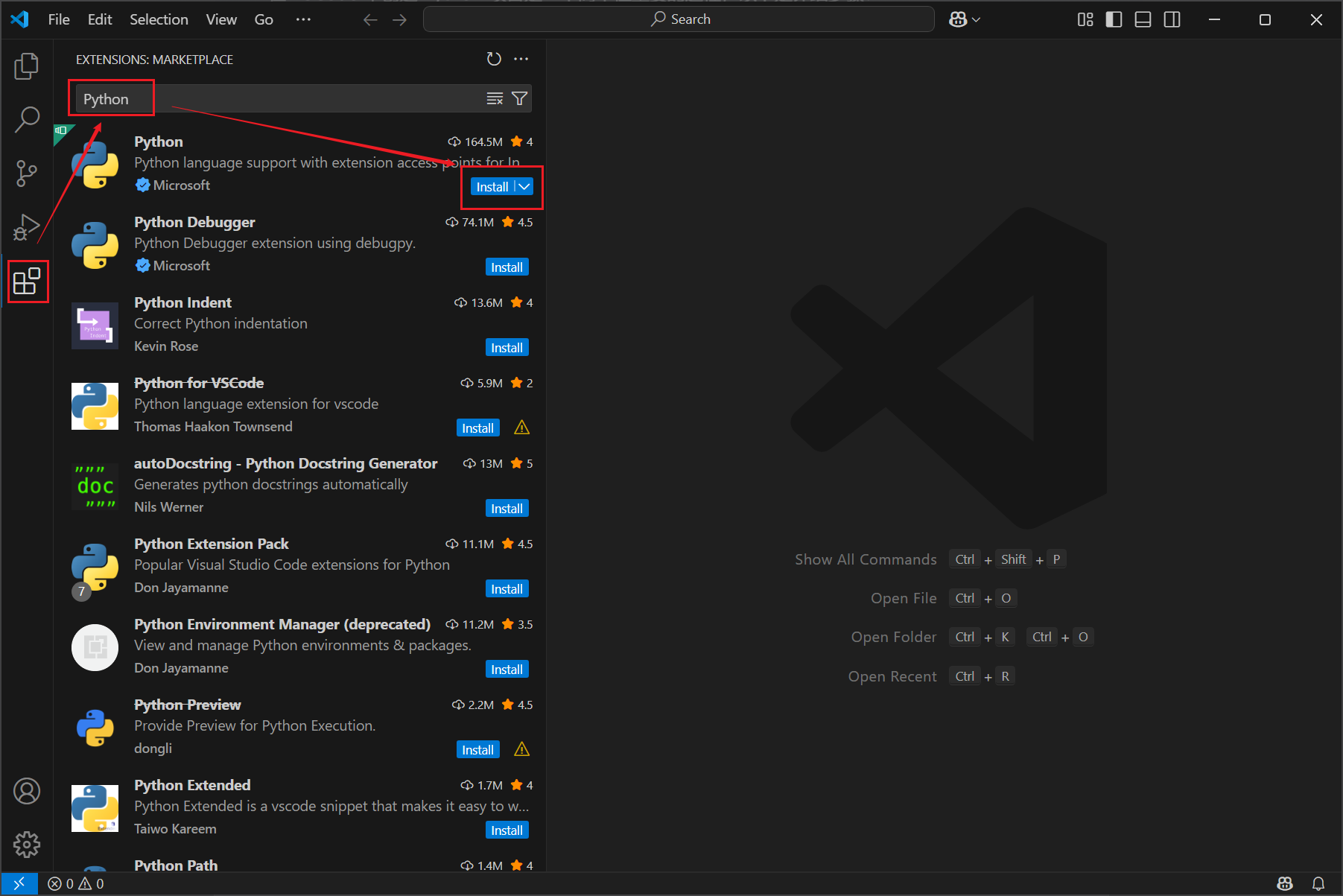The width and height of the screenshot is (1343, 896).
Task: Open the Go menu
Action: pos(264,19)
